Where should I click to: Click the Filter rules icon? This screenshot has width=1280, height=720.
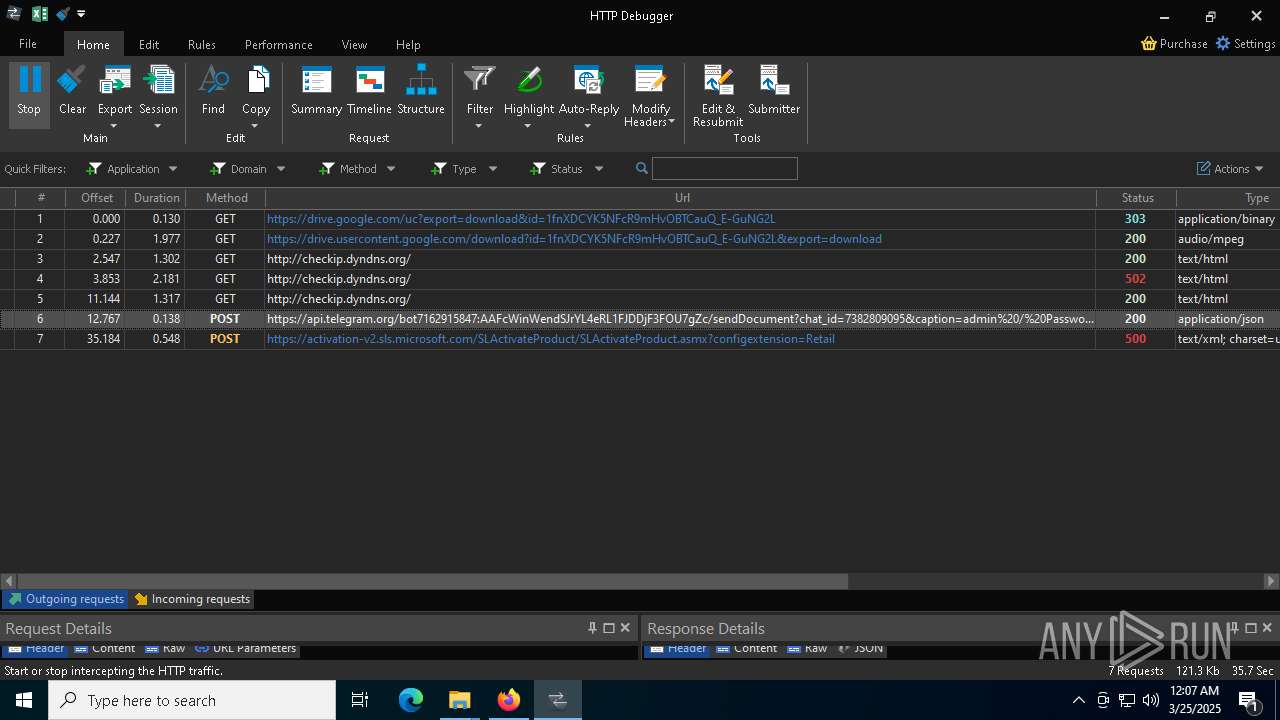(x=480, y=80)
